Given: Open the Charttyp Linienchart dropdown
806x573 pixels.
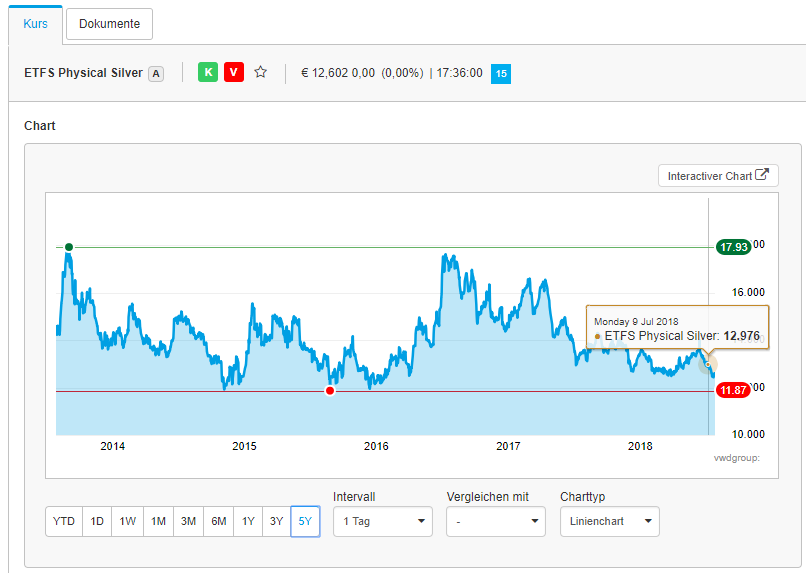Looking at the screenshot, I should tap(610, 521).
